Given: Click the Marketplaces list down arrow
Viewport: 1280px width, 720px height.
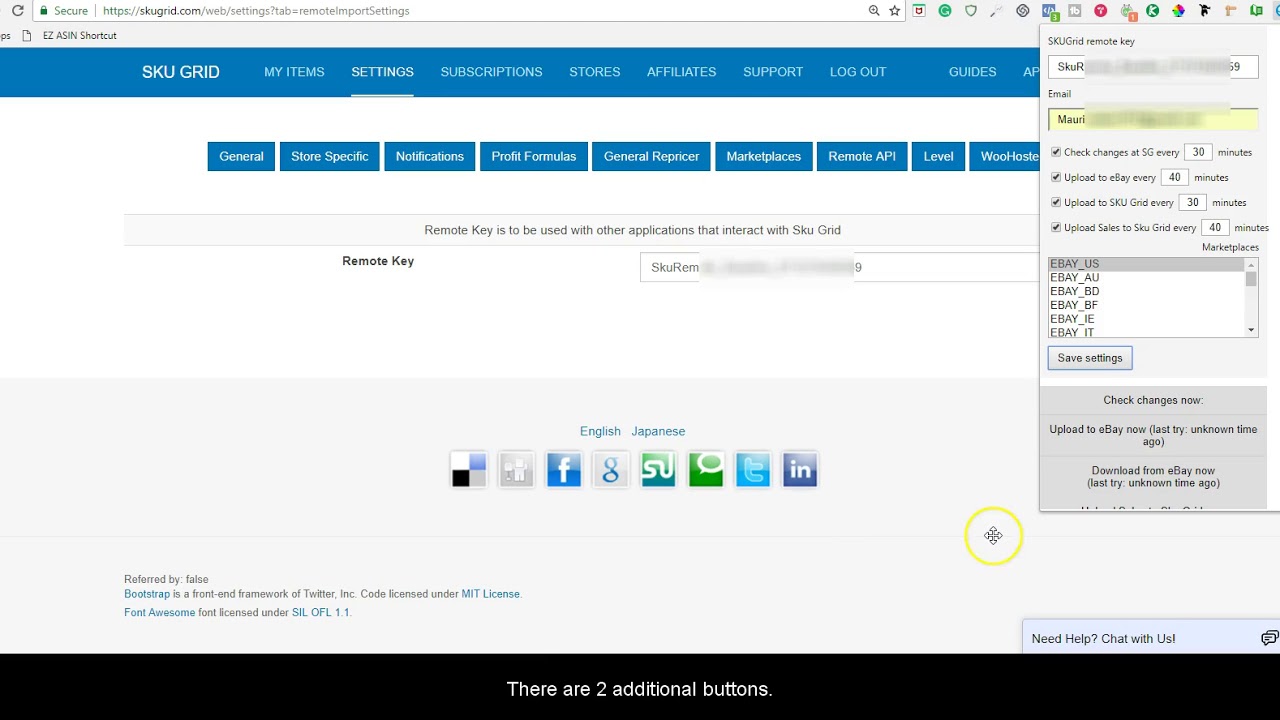Looking at the screenshot, I should (1250, 329).
